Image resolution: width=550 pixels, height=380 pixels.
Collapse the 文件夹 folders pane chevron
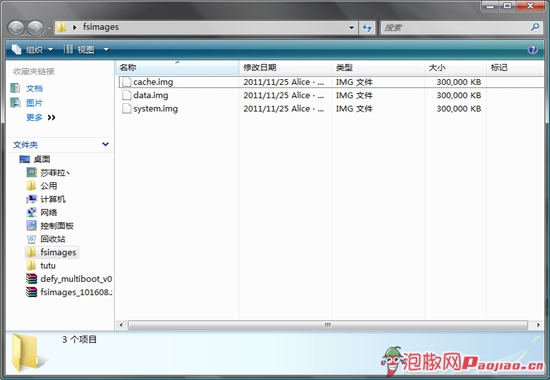[105, 144]
